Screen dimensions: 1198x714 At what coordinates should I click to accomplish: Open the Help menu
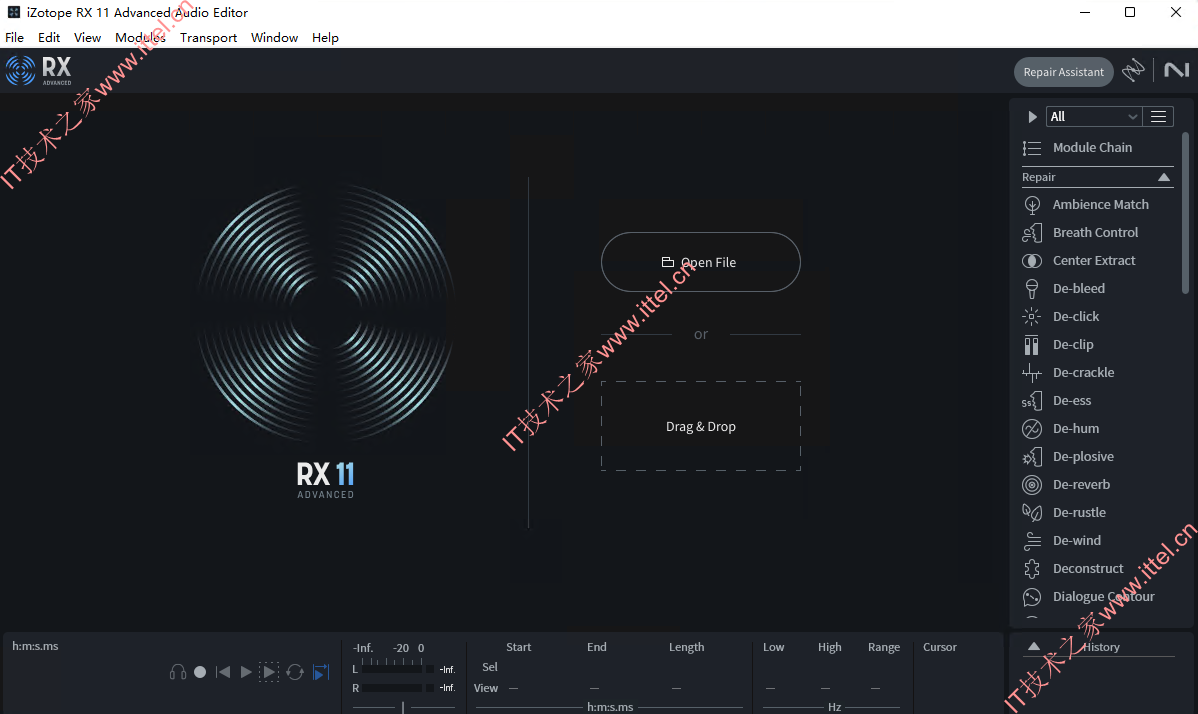coord(325,37)
